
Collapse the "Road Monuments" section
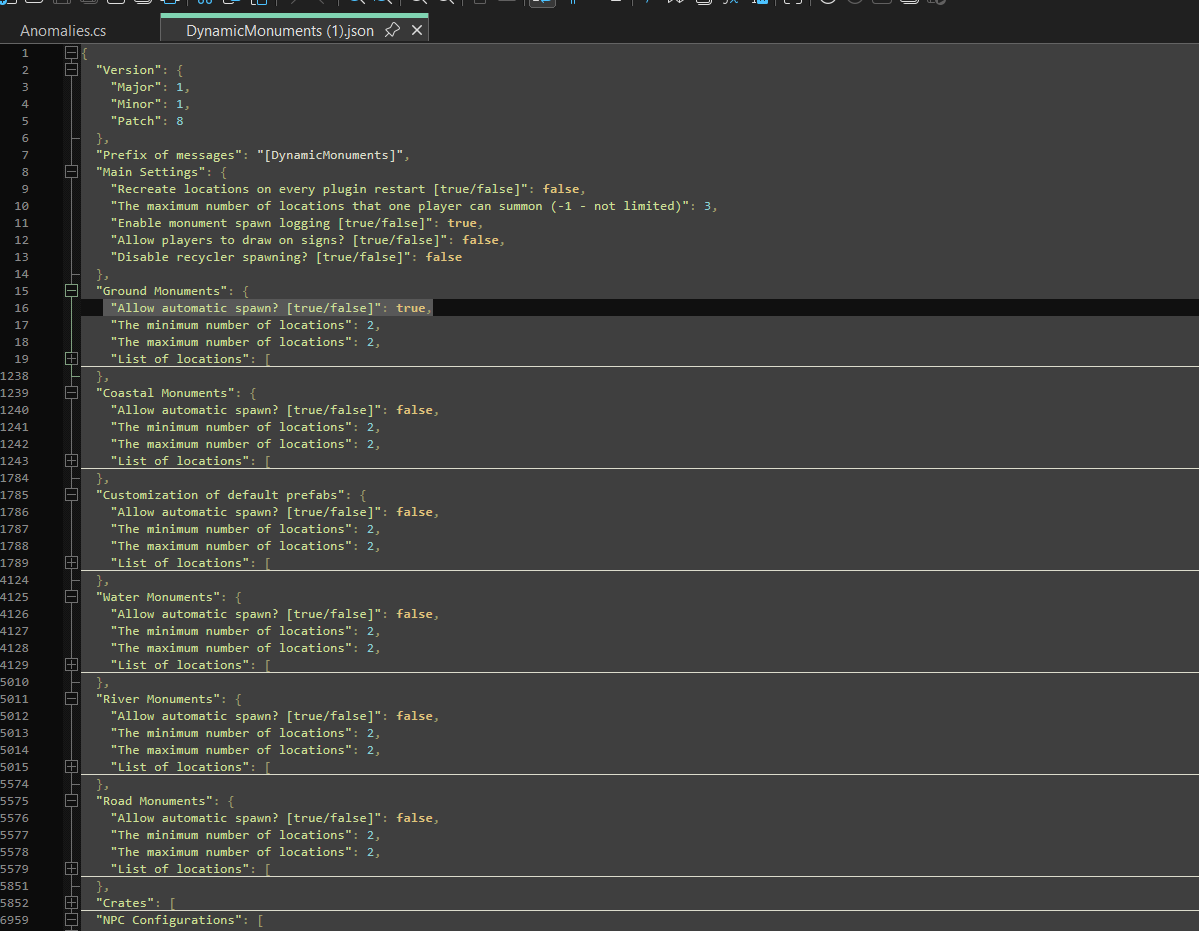(71, 801)
